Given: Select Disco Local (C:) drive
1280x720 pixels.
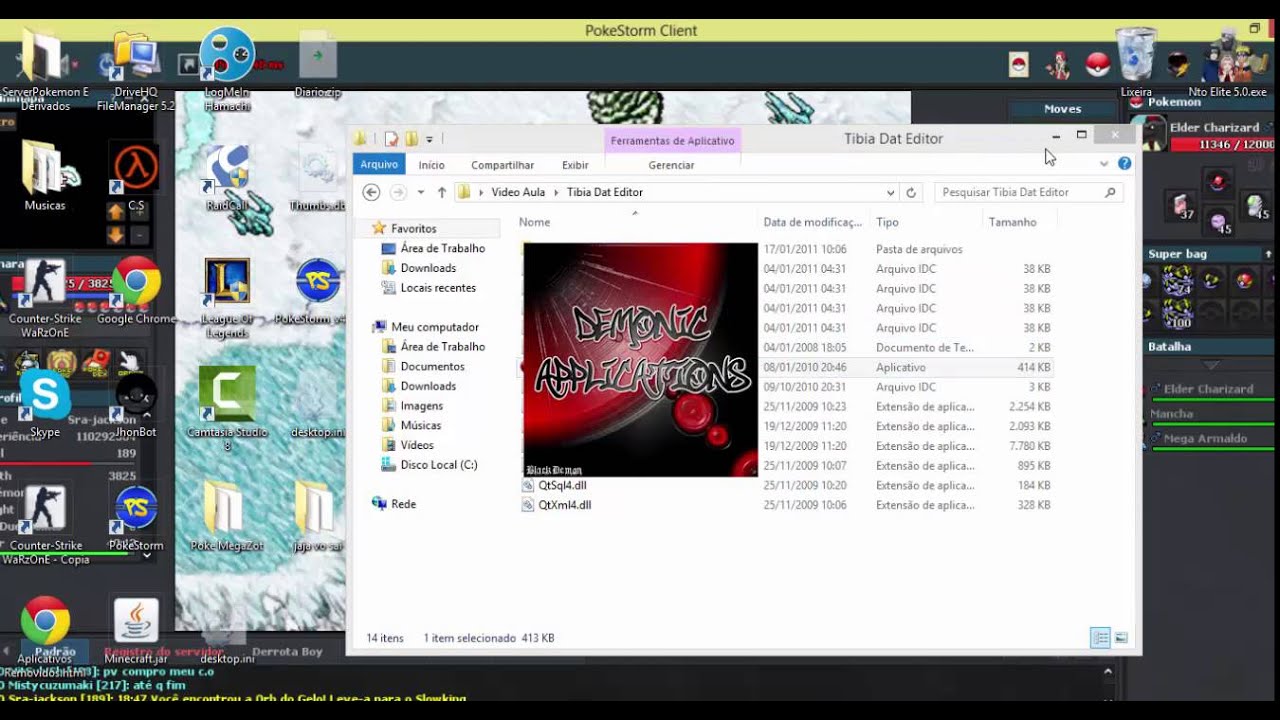Looking at the screenshot, I should click(x=438, y=465).
